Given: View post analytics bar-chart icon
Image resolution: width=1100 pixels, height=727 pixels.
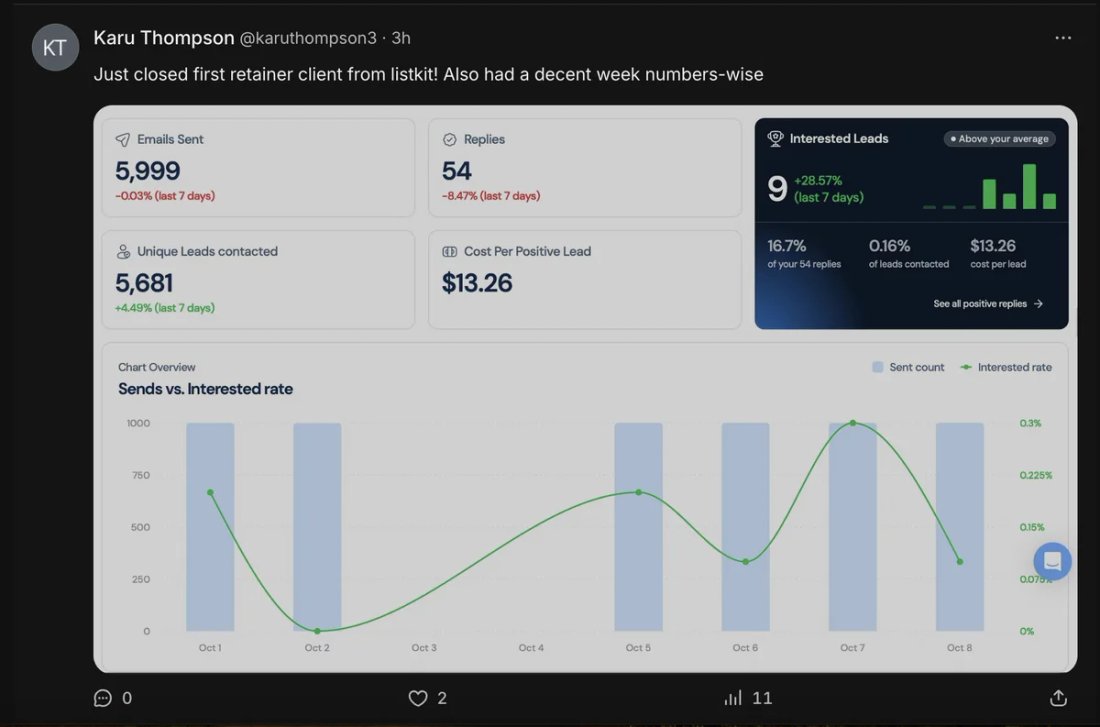Looking at the screenshot, I should point(732,698).
